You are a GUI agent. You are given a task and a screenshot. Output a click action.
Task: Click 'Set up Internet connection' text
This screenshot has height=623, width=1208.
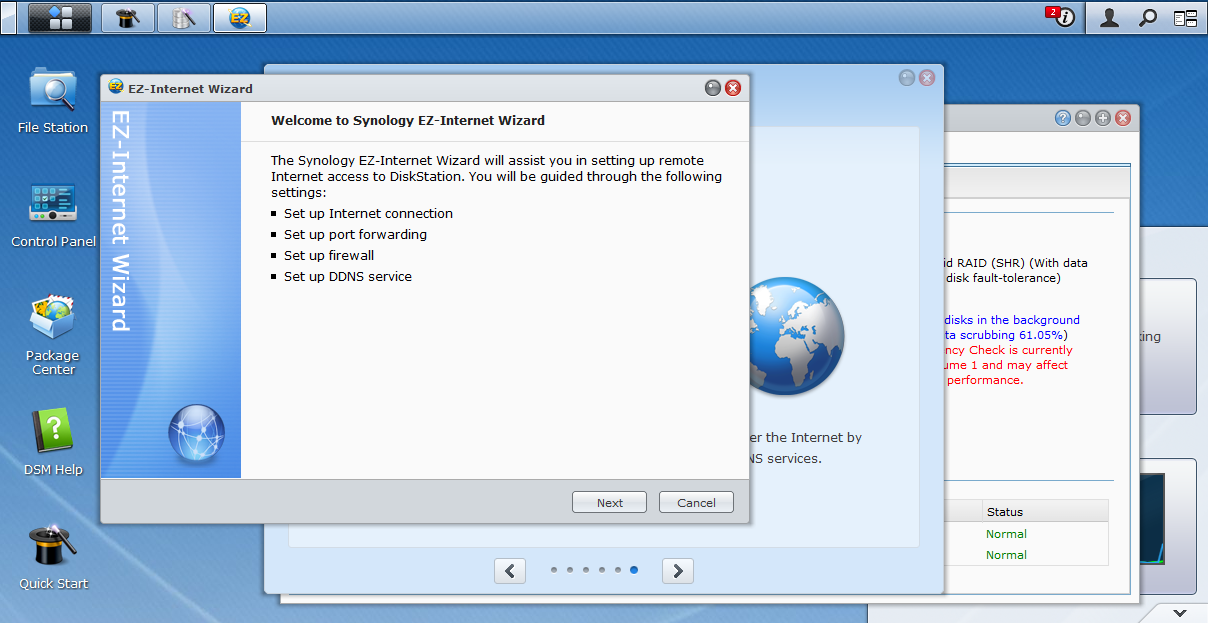pyautogui.click(x=368, y=213)
